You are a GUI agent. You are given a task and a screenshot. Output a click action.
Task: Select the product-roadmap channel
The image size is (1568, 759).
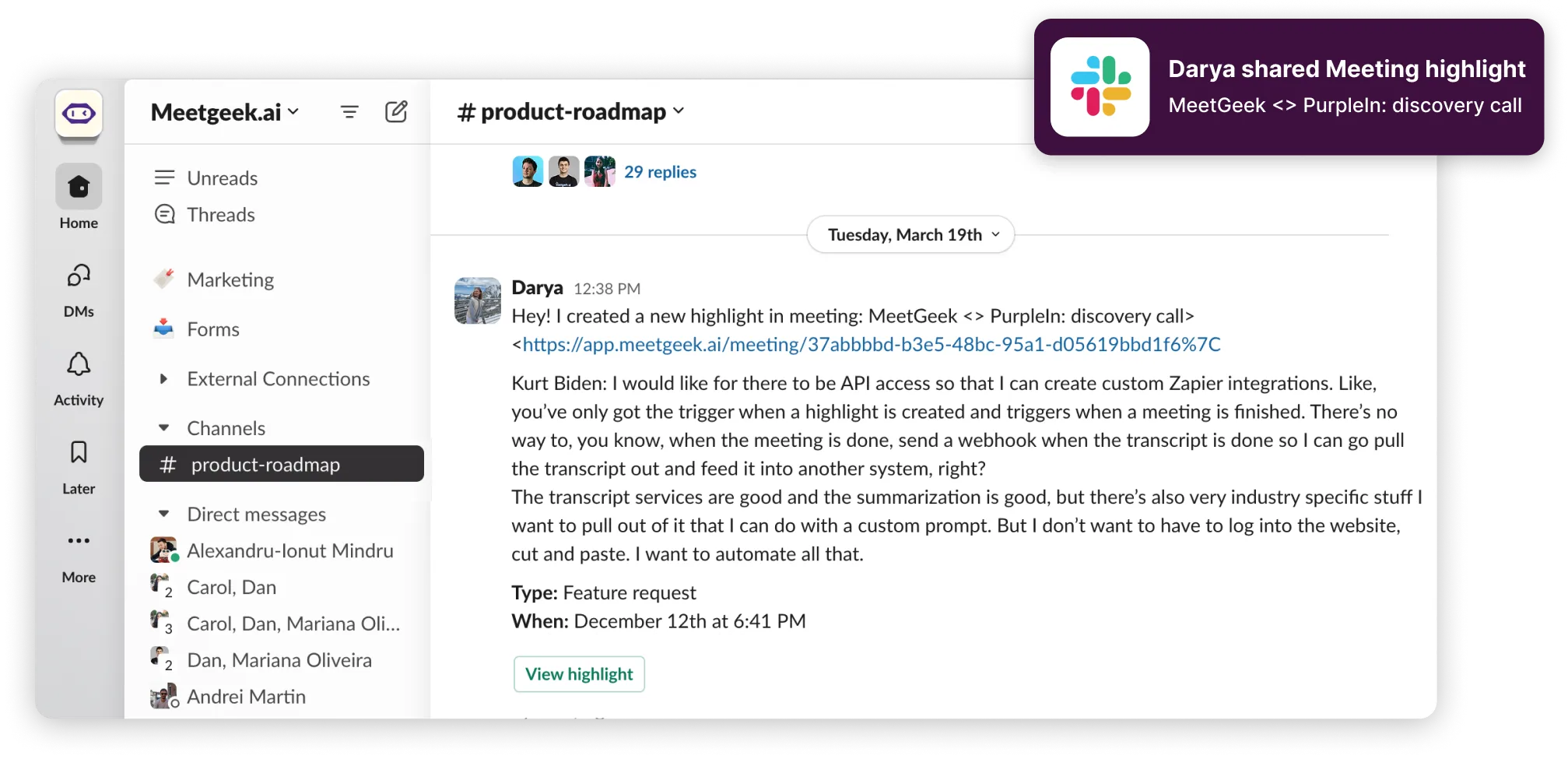282,464
